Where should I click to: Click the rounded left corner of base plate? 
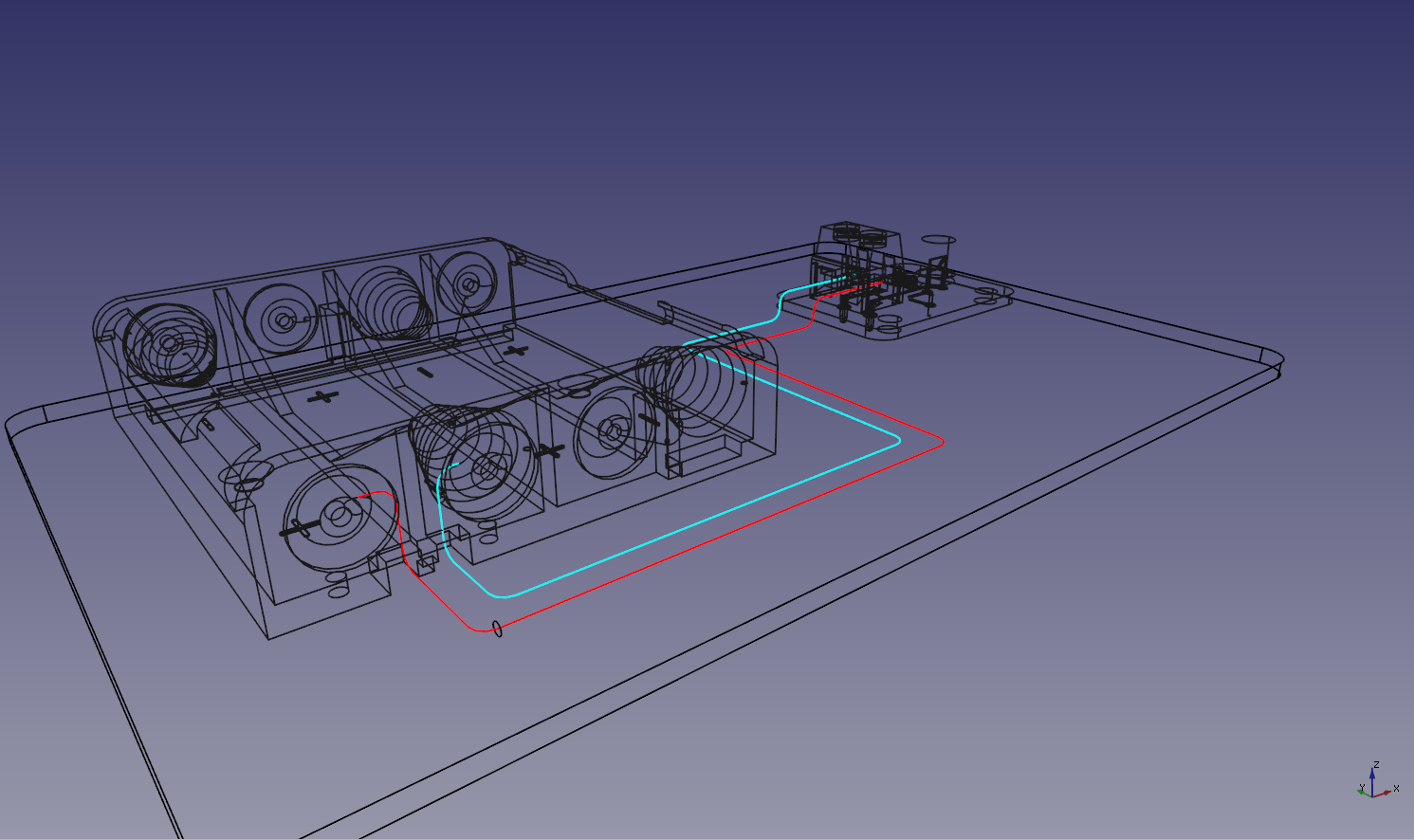[24, 421]
